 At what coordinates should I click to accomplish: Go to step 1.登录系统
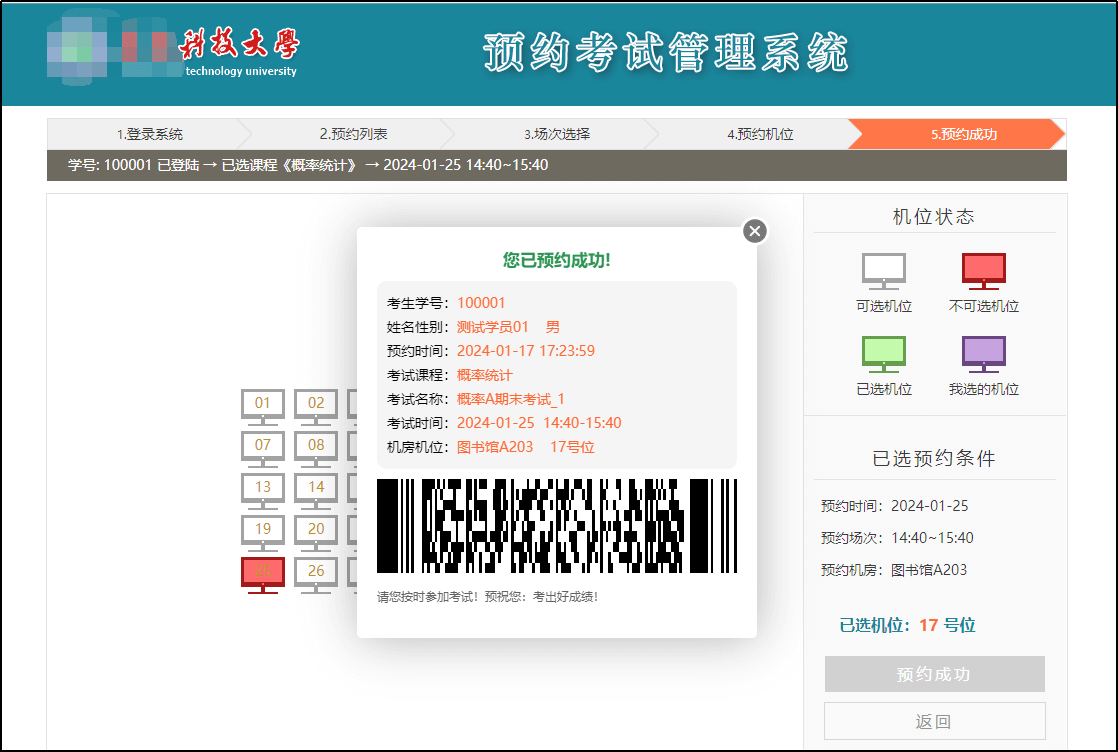(x=150, y=134)
